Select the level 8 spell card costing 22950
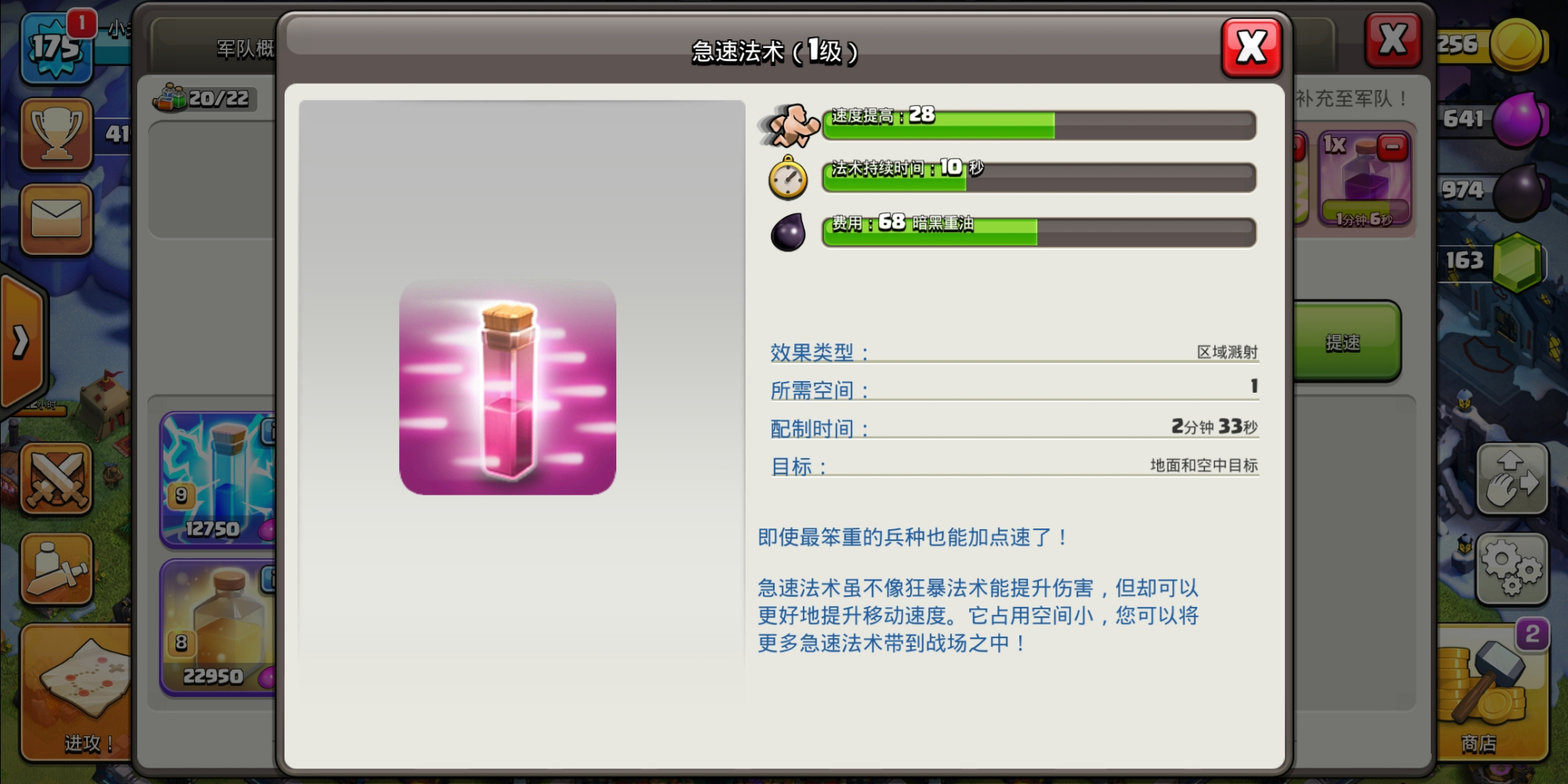Viewport: 1568px width, 784px height. point(218,626)
